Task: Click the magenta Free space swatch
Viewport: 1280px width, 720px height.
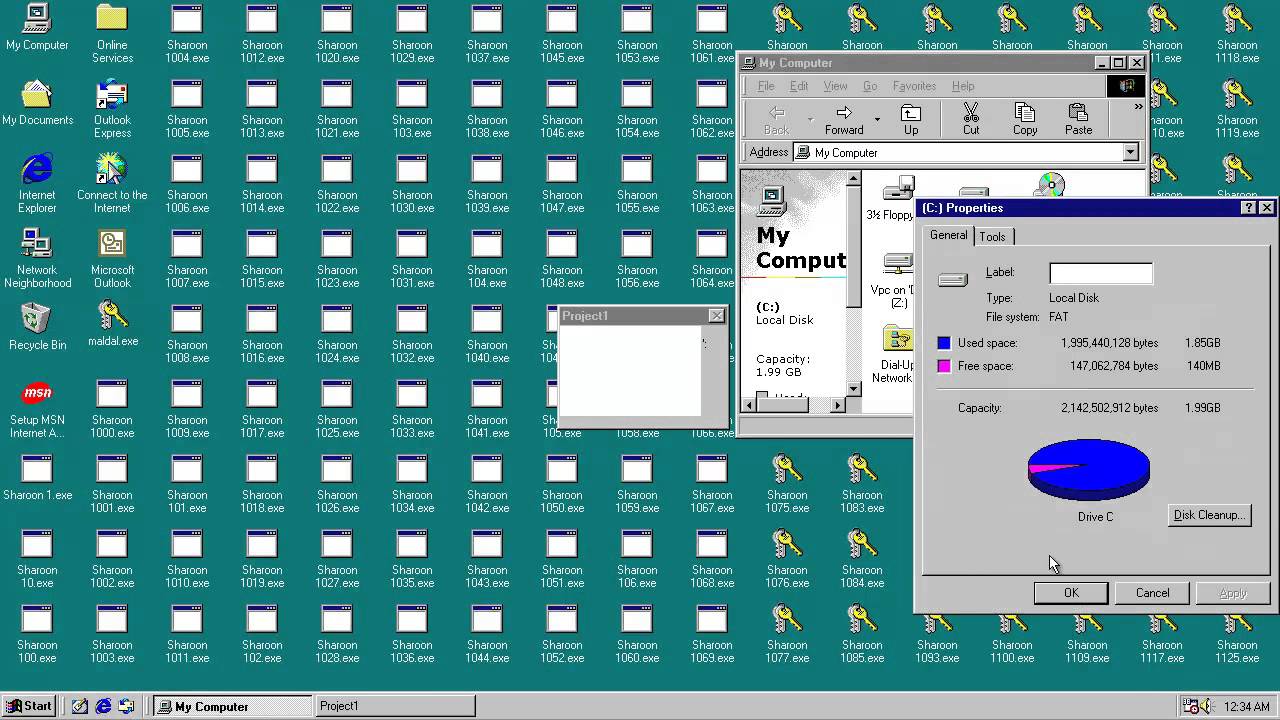Action: tap(943, 366)
